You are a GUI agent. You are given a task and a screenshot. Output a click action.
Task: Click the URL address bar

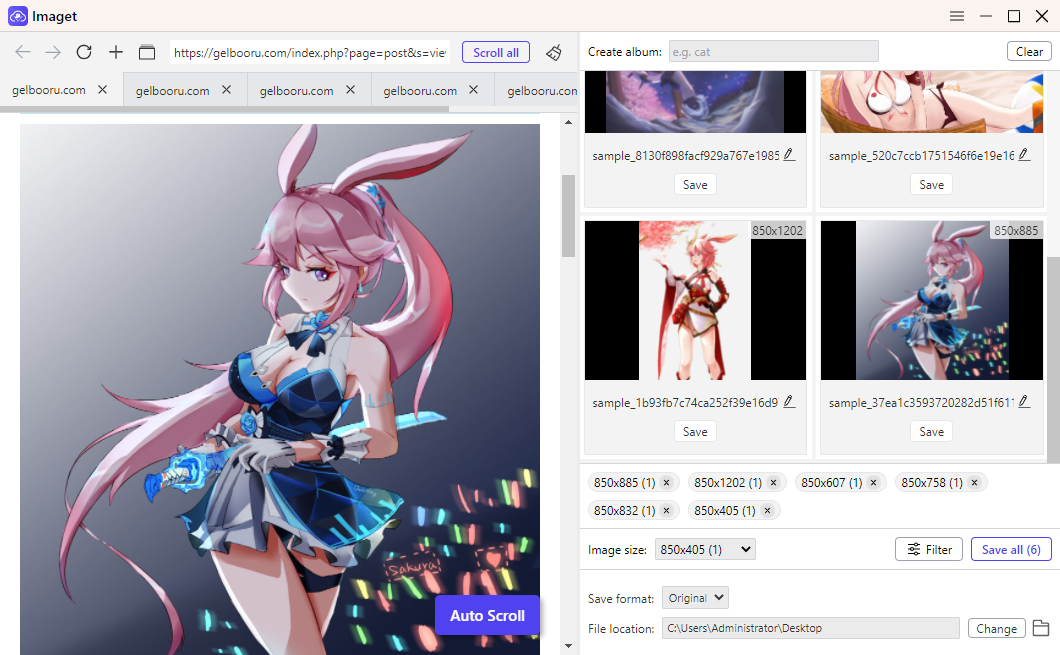[x=310, y=53]
